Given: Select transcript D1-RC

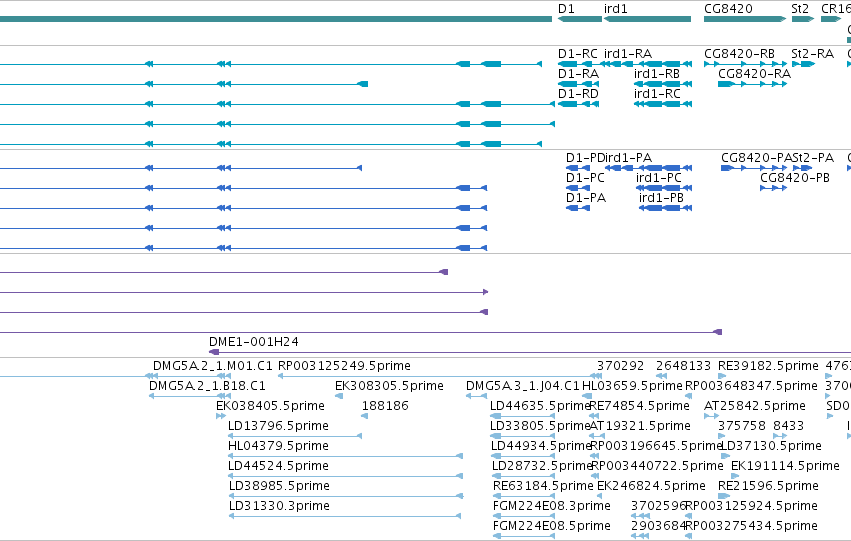Looking at the screenshot, I should [x=577, y=54].
